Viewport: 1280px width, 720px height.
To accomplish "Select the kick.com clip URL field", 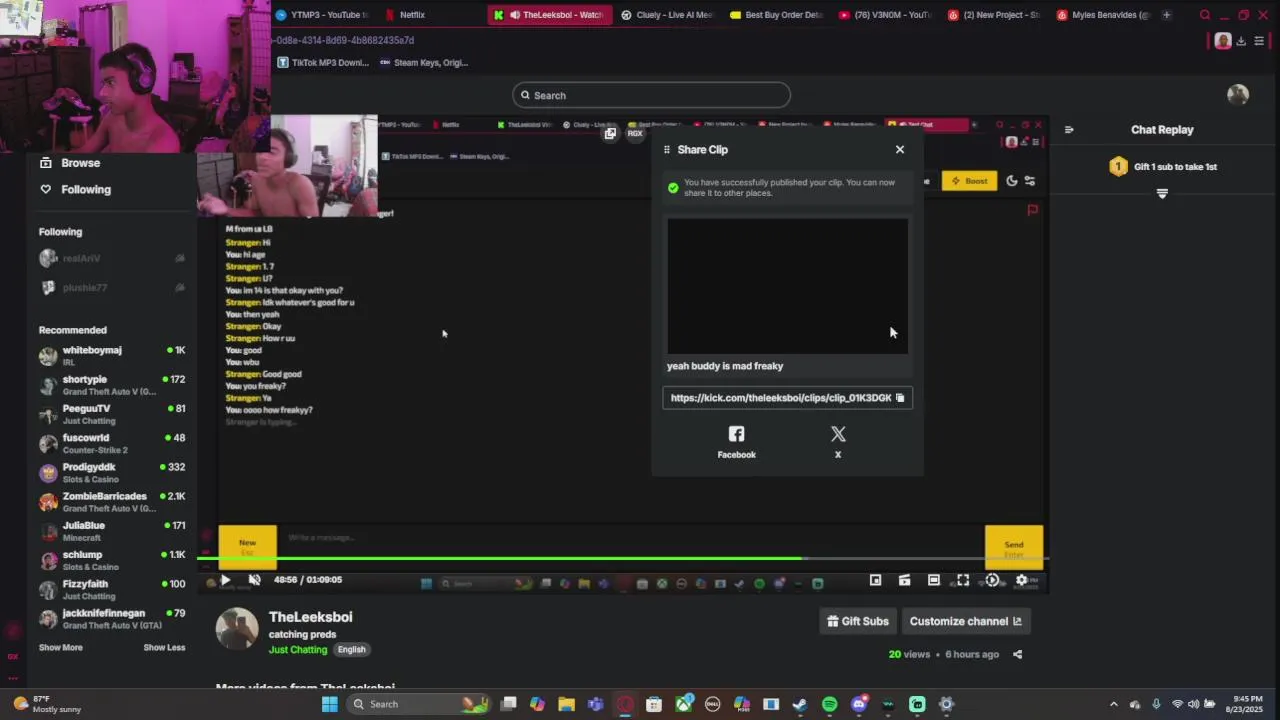I will click(787, 398).
